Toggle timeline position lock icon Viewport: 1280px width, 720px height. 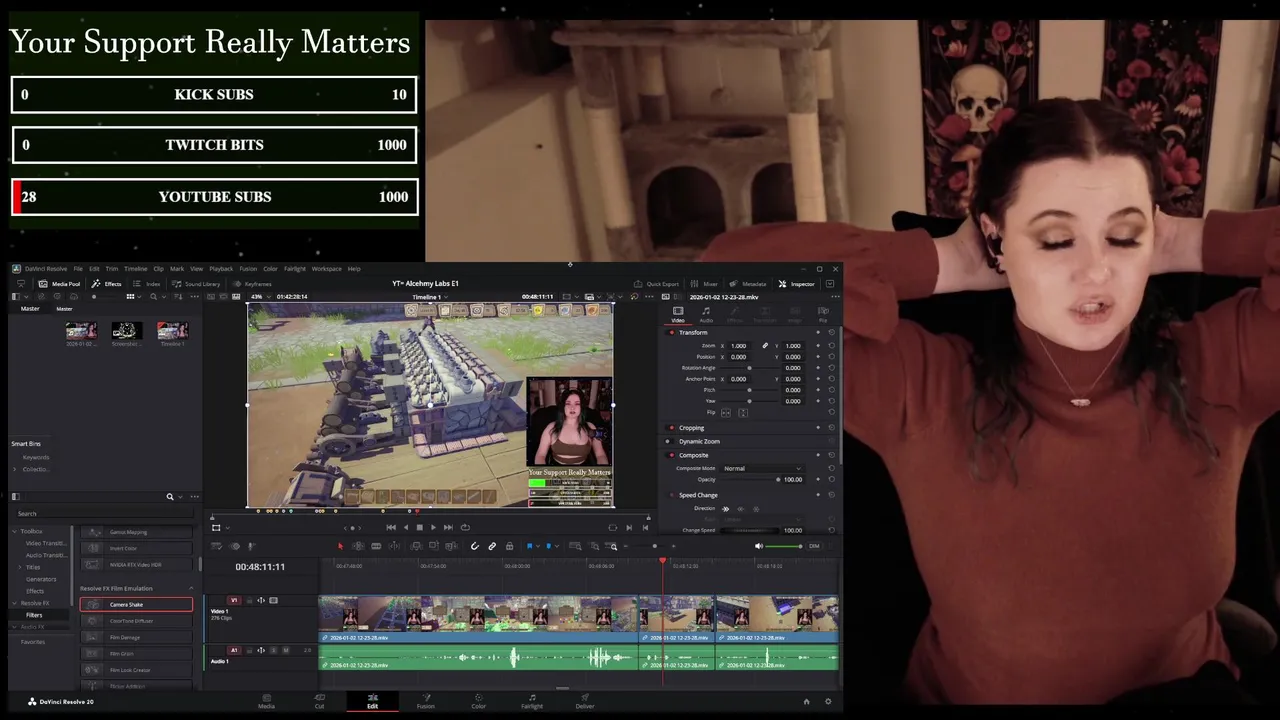509,546
